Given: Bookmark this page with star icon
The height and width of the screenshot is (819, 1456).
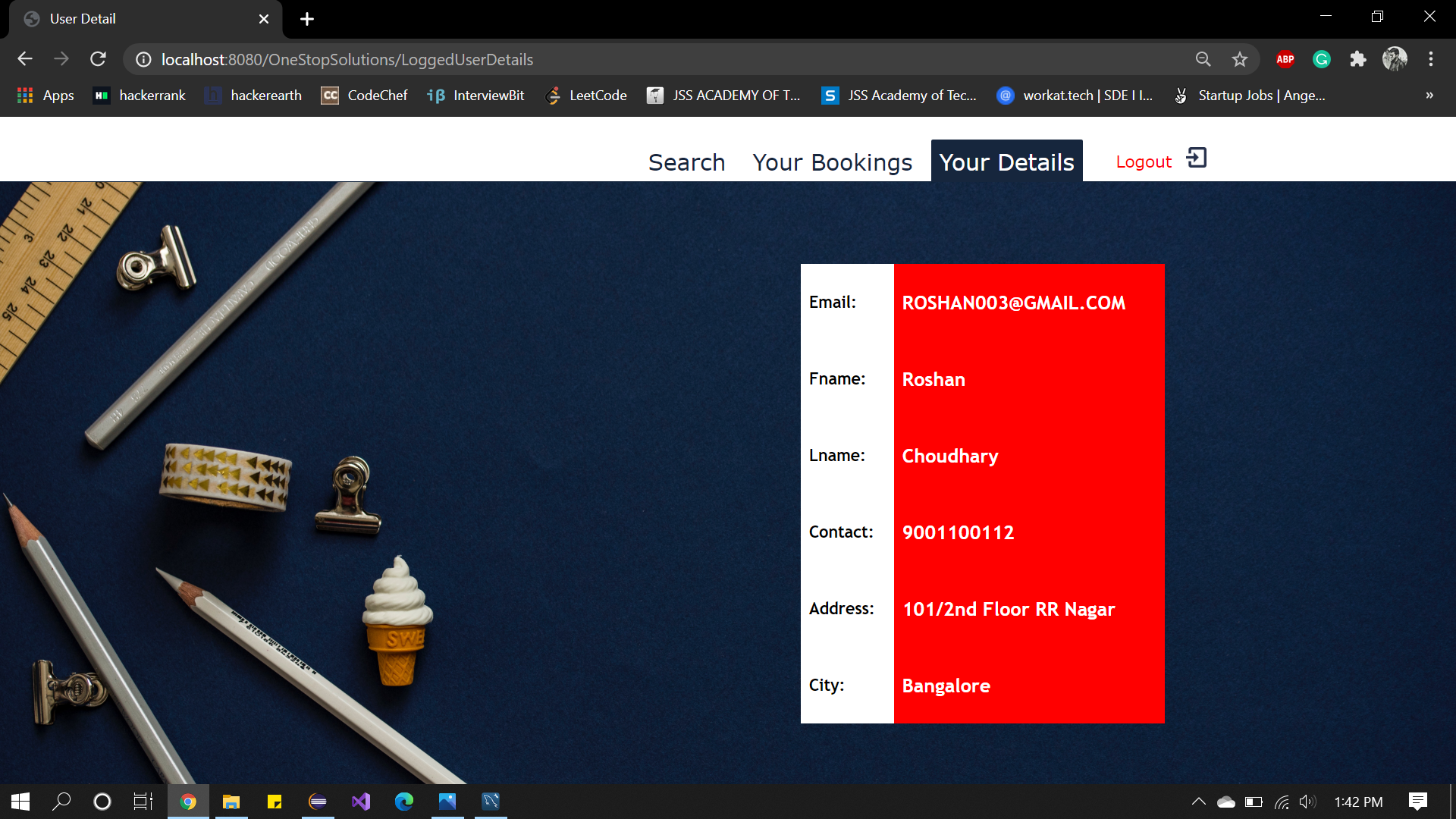Looking at the screenshot, I should coord(1240,59).
